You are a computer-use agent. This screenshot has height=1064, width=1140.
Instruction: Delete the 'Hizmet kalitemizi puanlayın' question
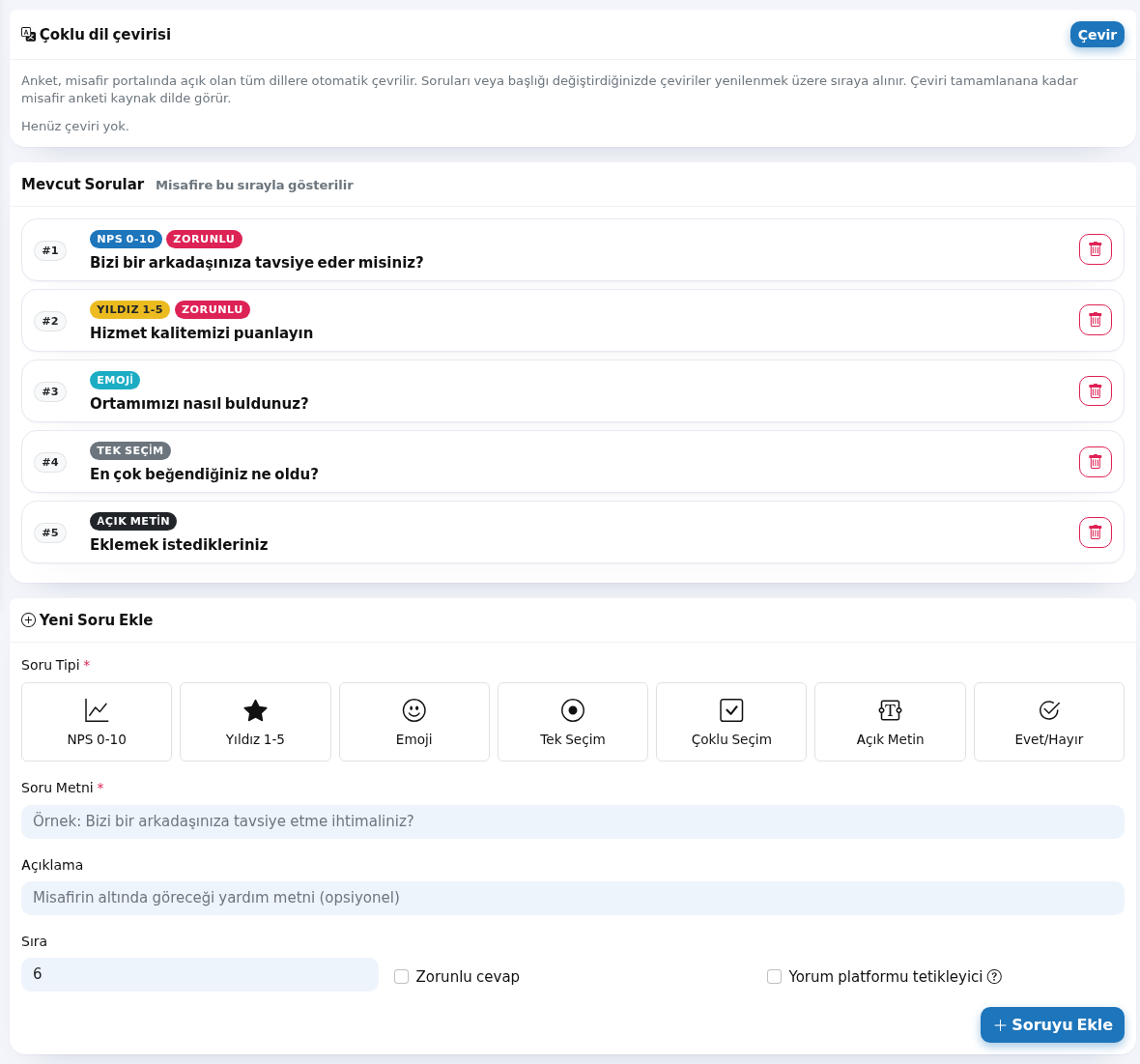[1095, 320]
